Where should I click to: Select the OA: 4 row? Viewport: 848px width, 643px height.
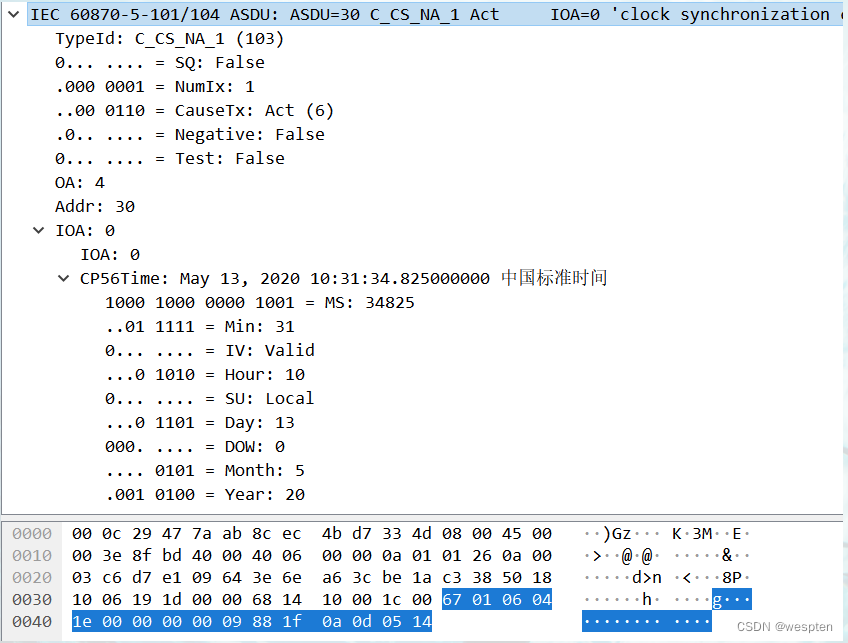click(x=80, y=183)
